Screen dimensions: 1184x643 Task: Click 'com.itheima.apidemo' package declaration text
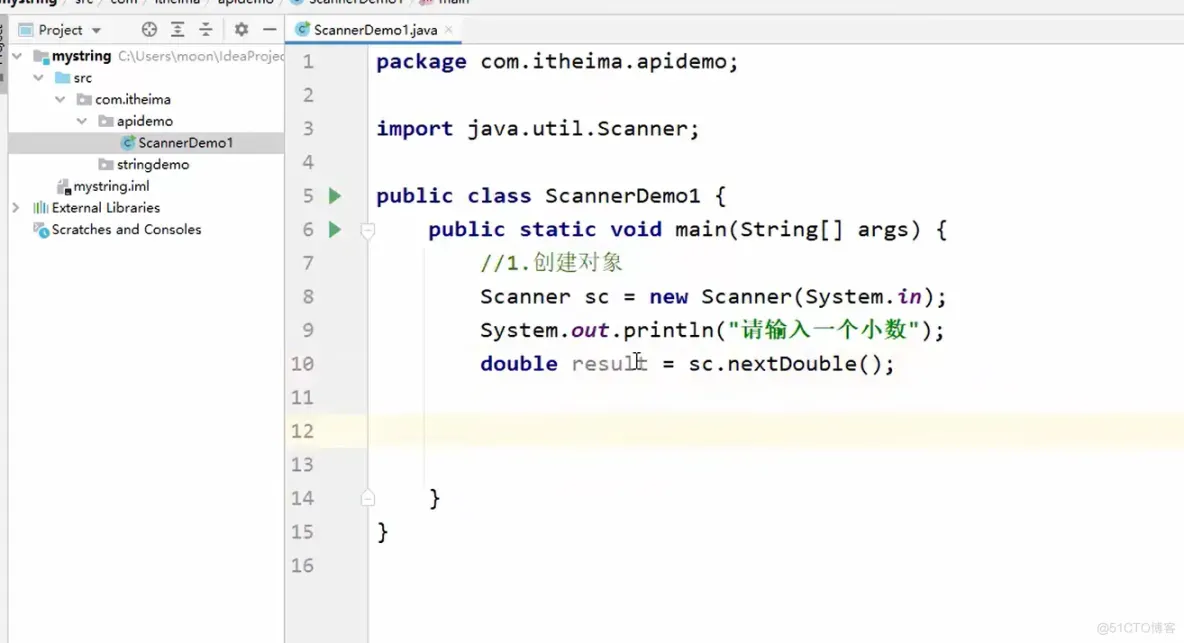603,61
